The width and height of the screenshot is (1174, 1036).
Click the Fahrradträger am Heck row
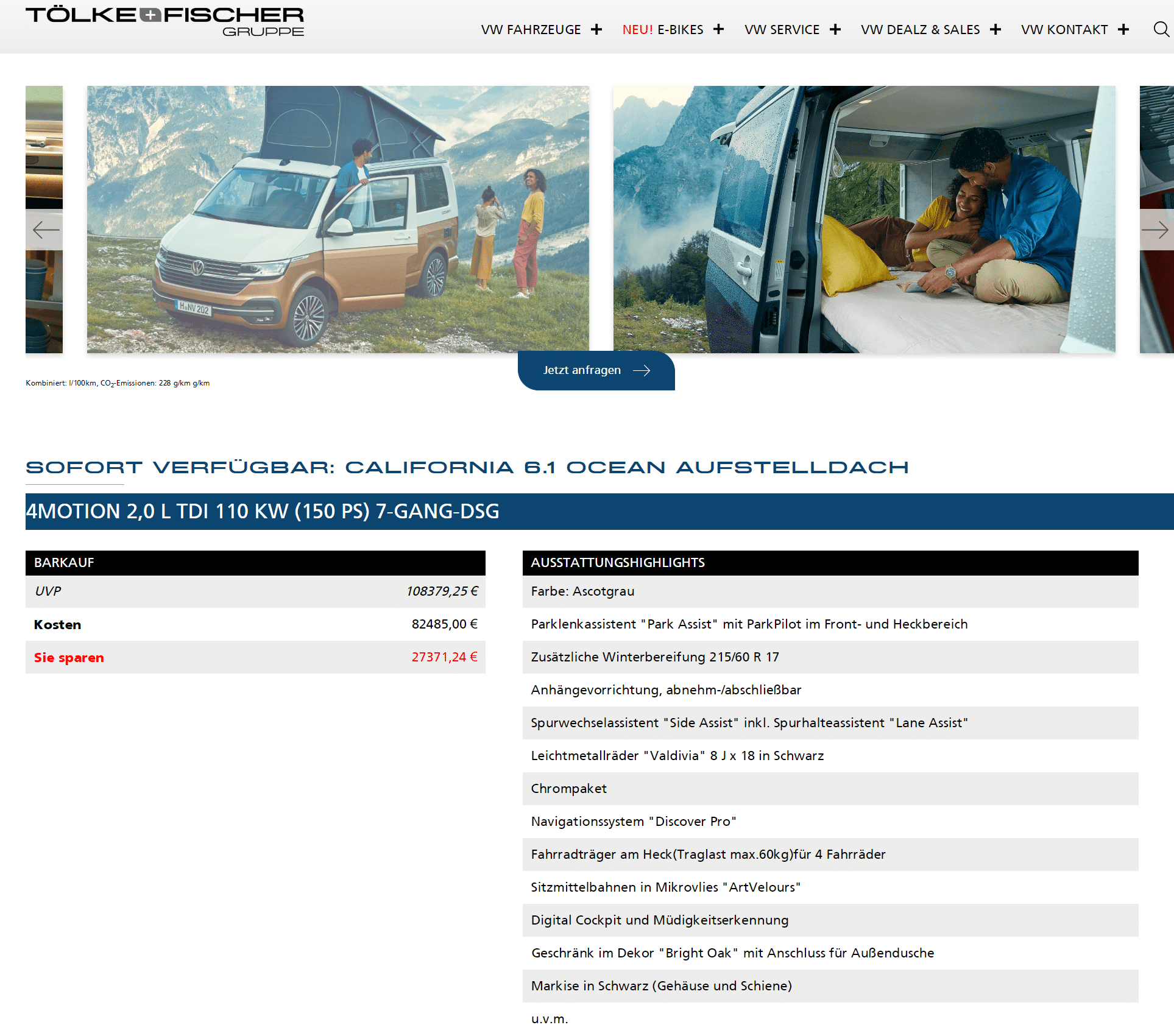tap(830, 855)
